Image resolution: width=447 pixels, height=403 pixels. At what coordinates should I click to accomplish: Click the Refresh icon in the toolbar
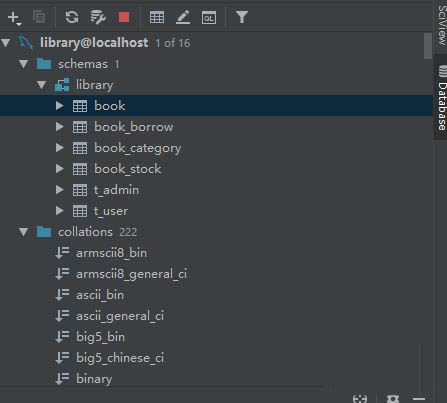click(x=72, y=17)
